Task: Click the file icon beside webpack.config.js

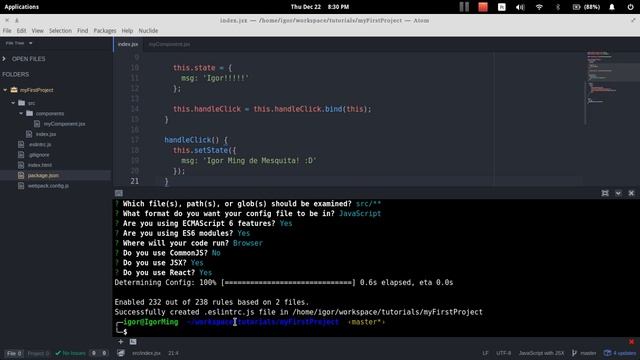Action: 21,186
